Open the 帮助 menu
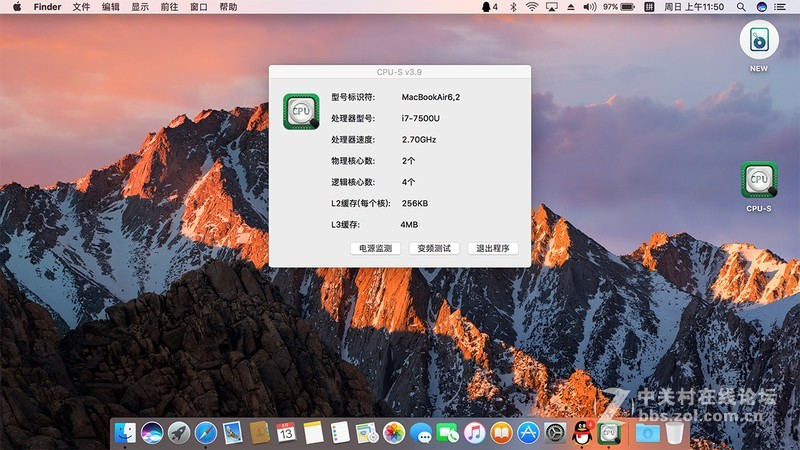The image size is (800, 450). point(228,7)
